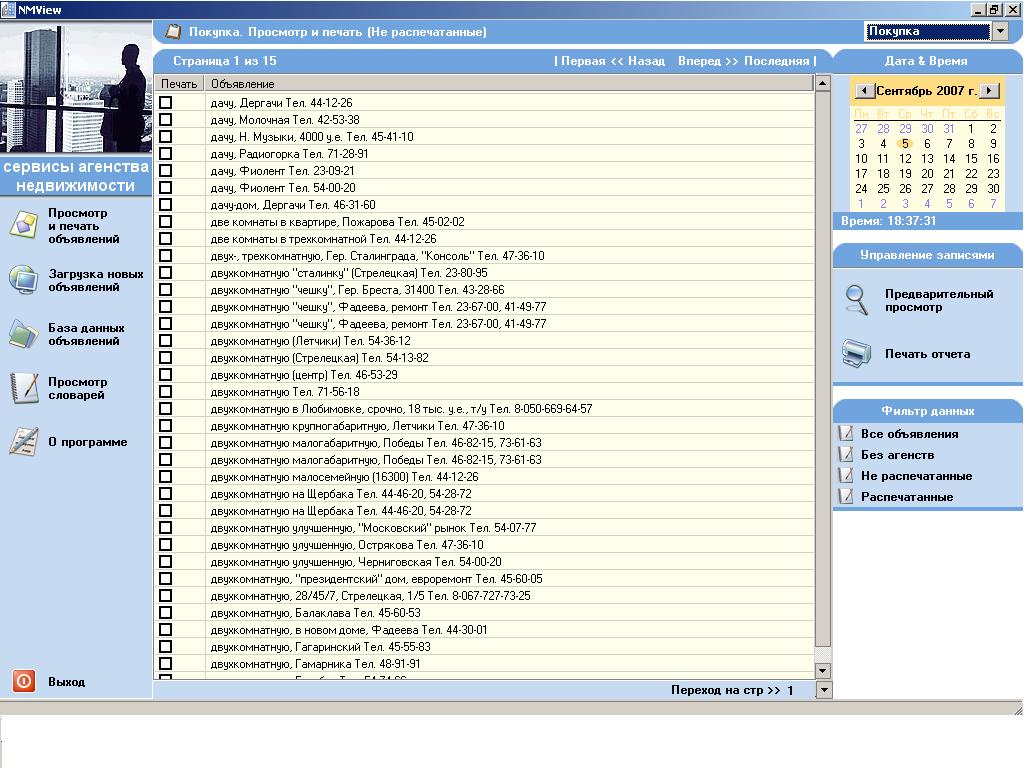The height and width of the screenshot is (768, 1024).
Task: Open the go-to-page dropdown arrow
Action: [824, 690]
